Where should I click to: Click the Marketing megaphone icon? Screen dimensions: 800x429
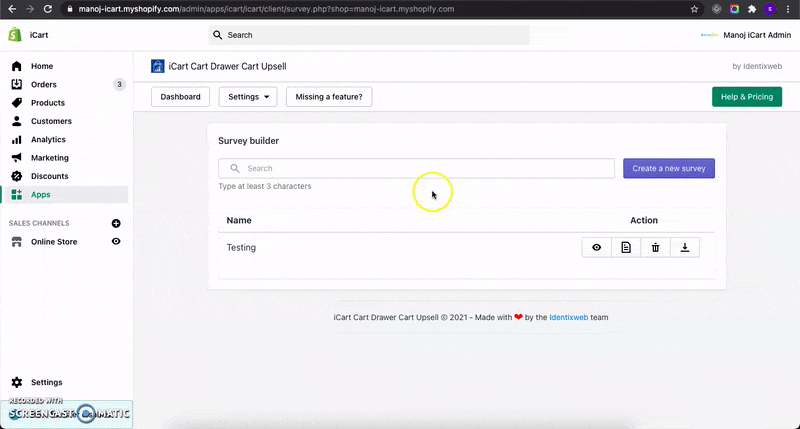tap(17, 158)
